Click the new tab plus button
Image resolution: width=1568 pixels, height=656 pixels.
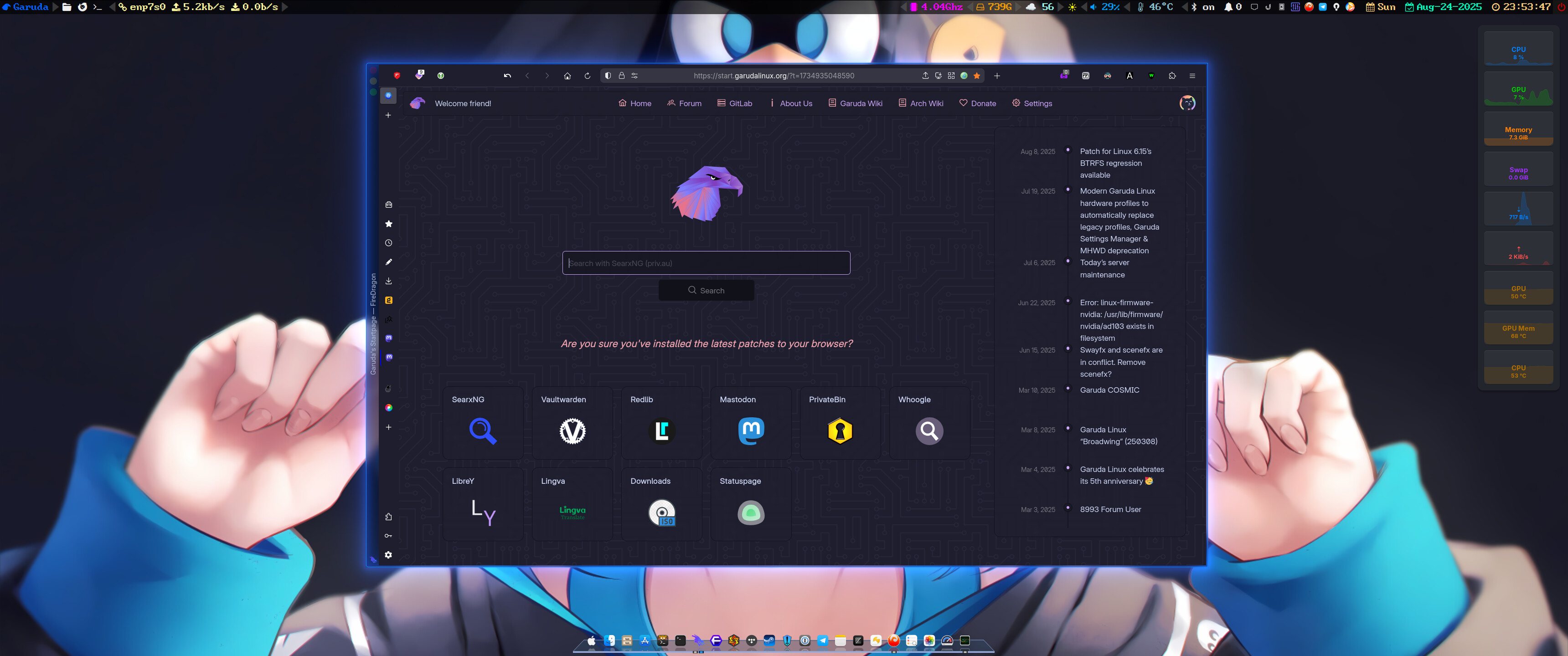(996, 76)
